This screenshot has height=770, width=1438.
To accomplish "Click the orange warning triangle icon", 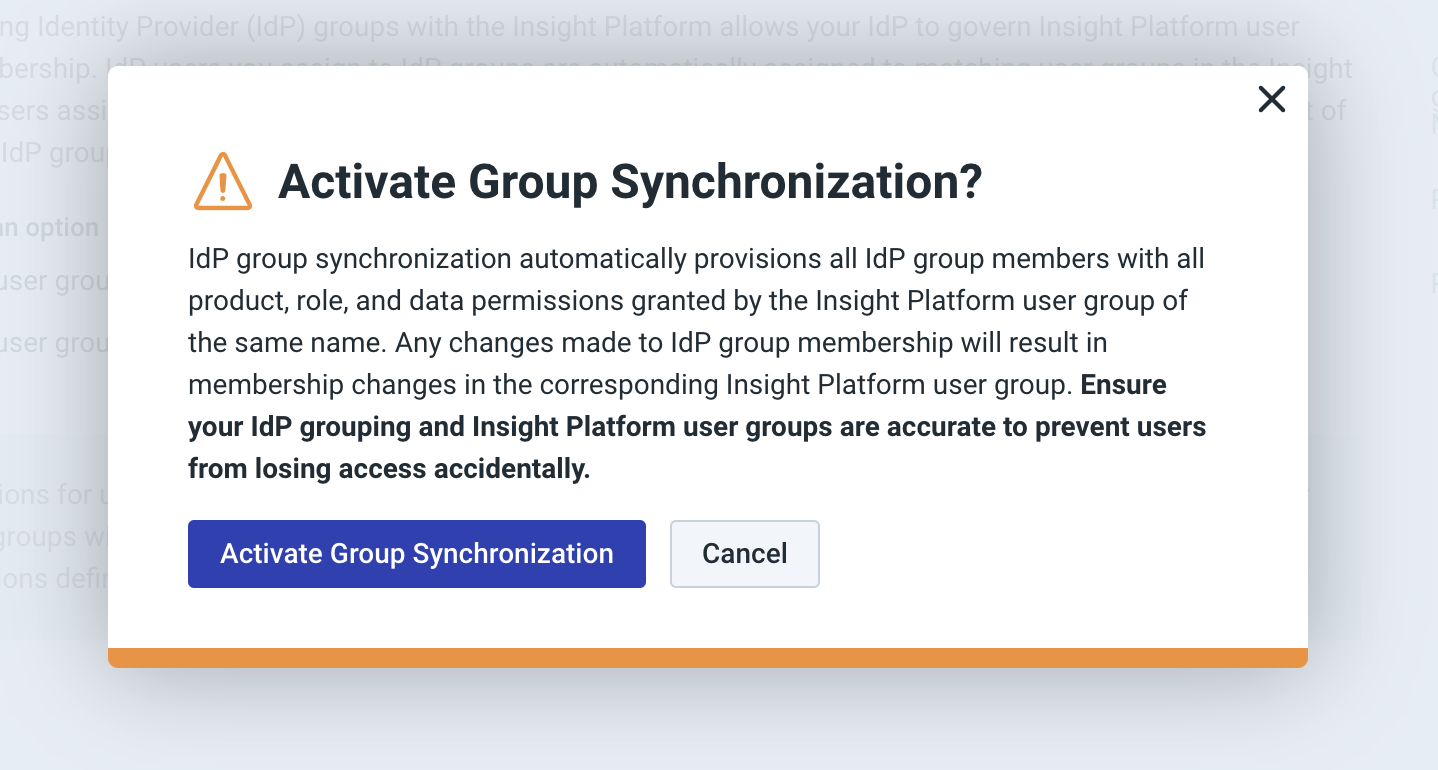I will [223, 182].
